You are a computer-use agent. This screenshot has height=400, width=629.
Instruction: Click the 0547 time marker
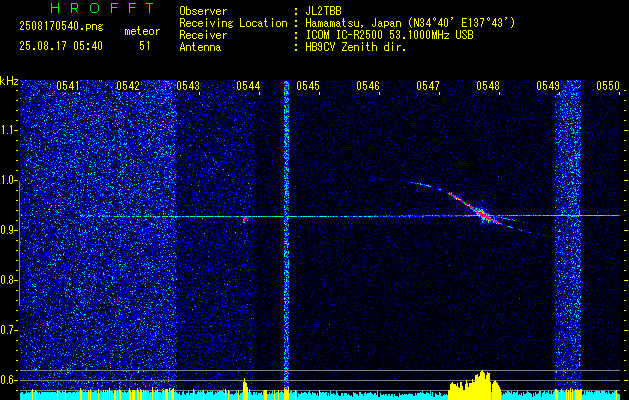point(428,85)
